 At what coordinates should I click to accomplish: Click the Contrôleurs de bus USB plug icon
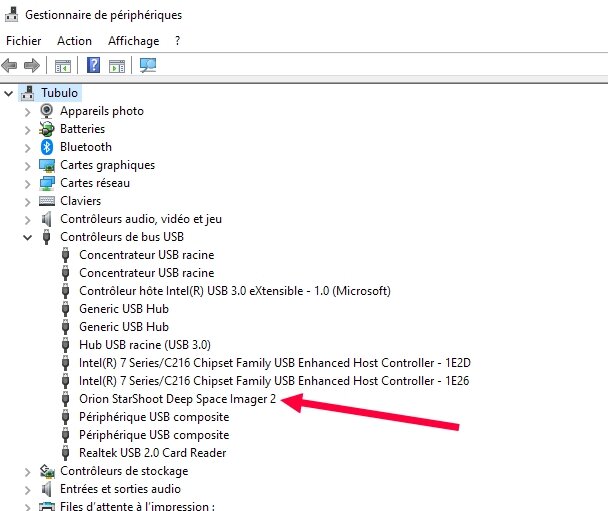point(47,237)
